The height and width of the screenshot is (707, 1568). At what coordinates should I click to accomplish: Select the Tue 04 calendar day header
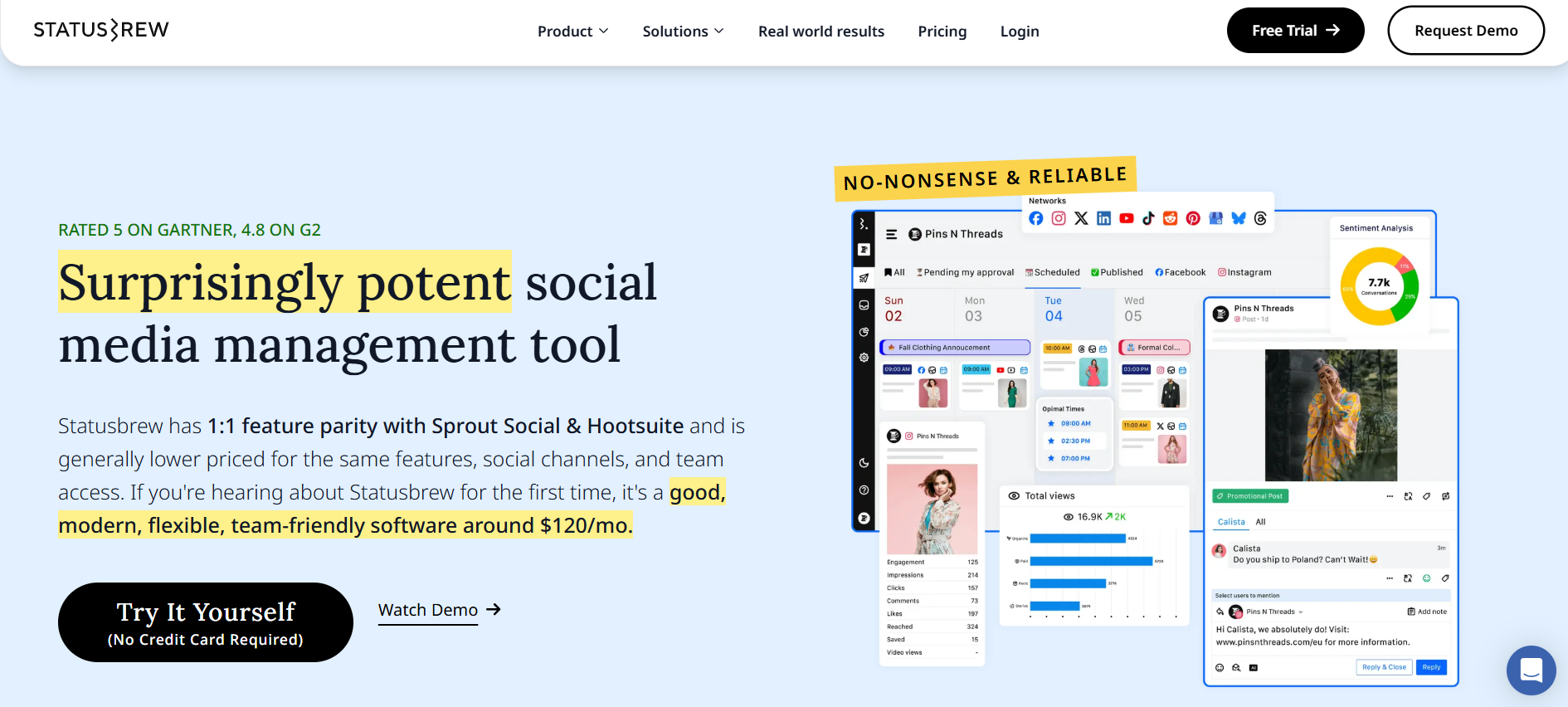(1054, 309)
